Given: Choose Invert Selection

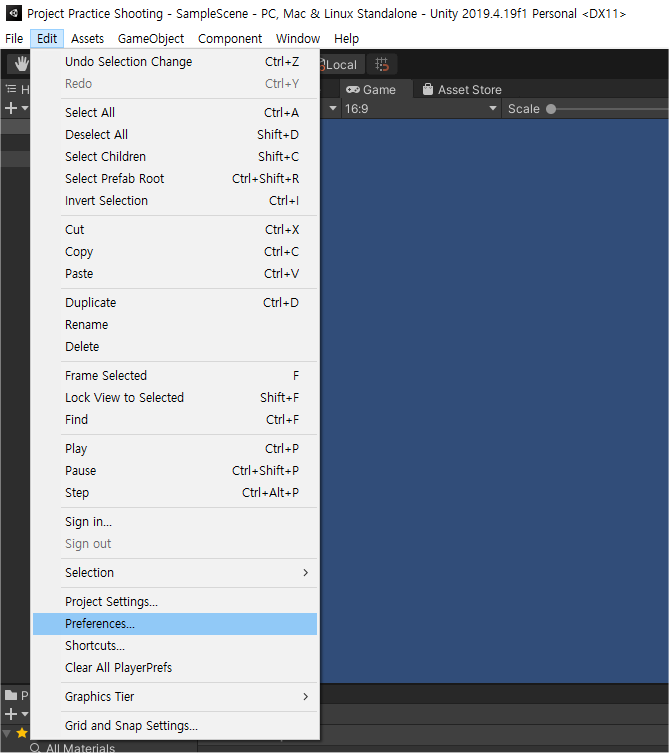Looking at the screenshot, I should pyautogui.click(x=175, y=201).
